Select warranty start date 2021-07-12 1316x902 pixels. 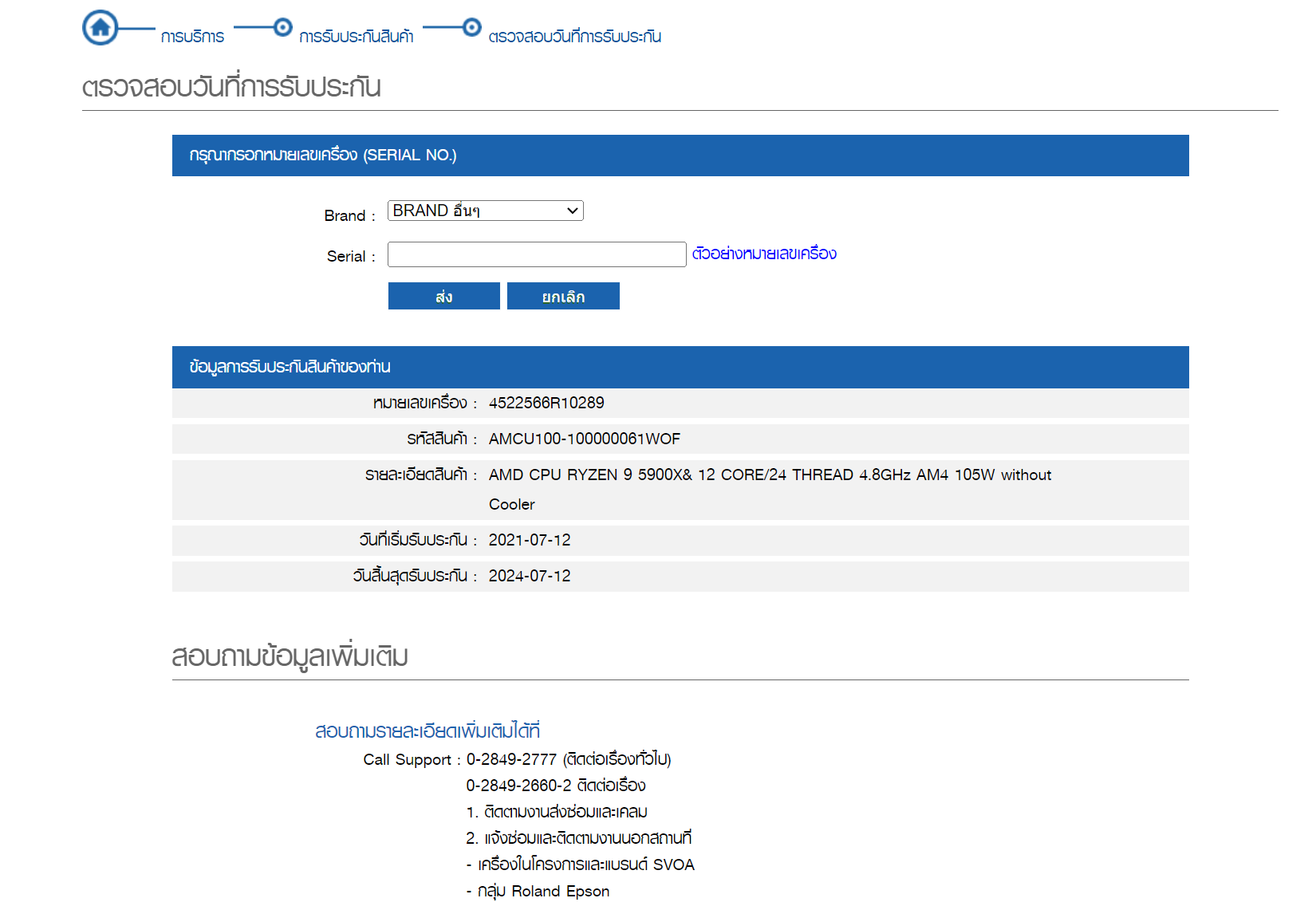(530, 540)
